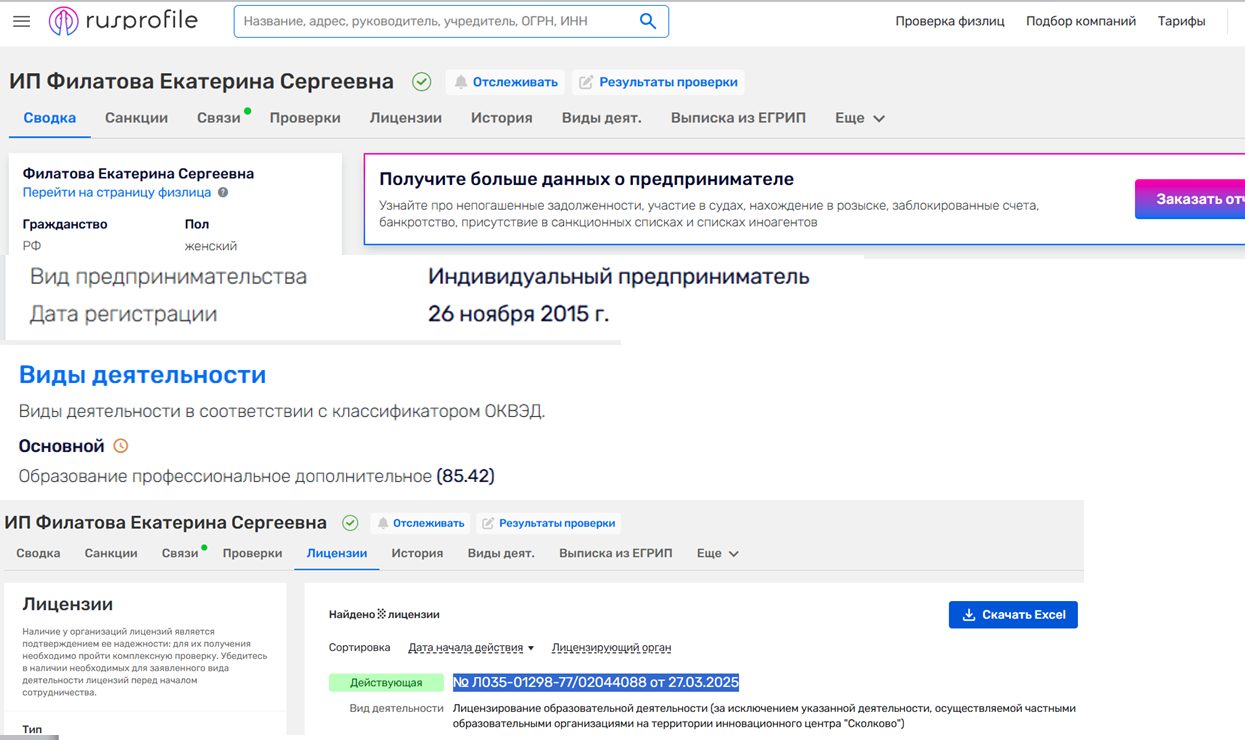Click Действующая status badge

(386, 683)
